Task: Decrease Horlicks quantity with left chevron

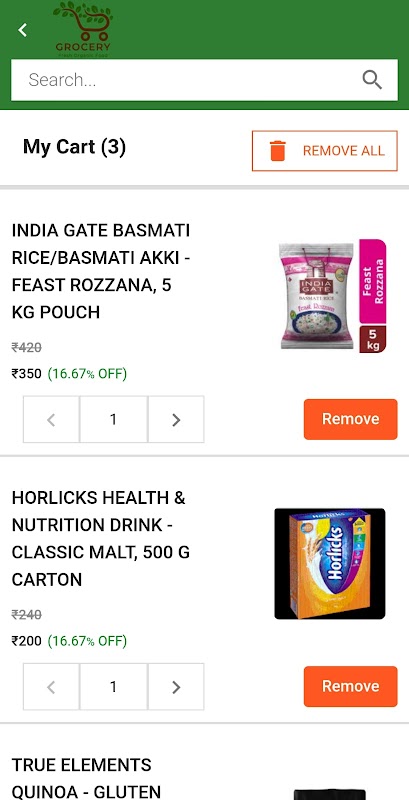Action: tap(51, 687)
